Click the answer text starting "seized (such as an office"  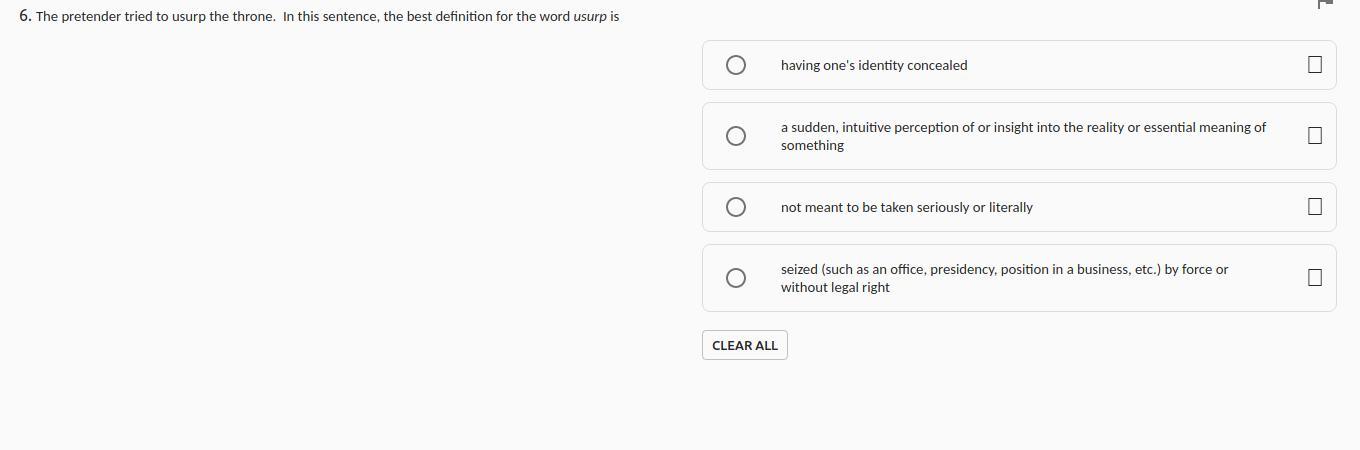coord(1004,270)
